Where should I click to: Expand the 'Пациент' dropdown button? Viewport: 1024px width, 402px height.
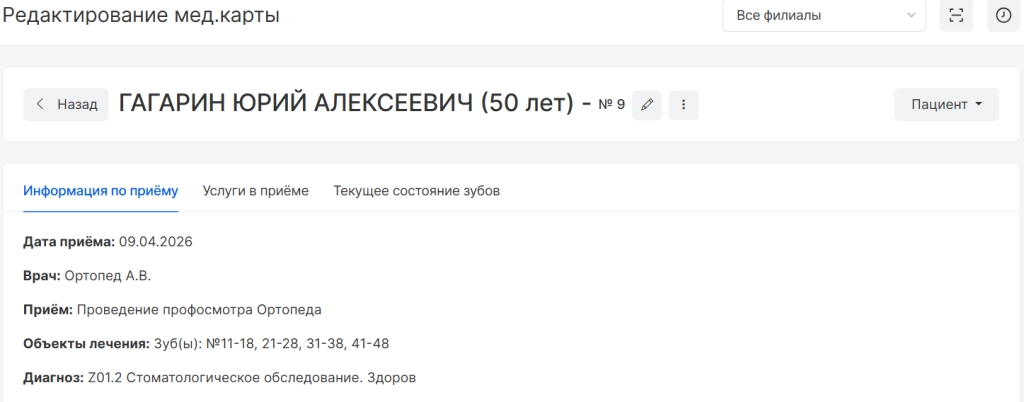[946, 104]
